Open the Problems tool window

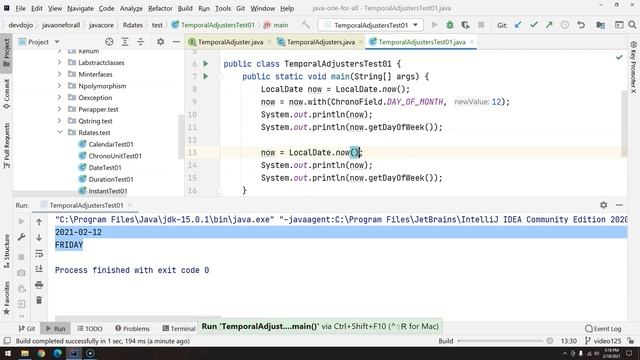tap(132, 328)
